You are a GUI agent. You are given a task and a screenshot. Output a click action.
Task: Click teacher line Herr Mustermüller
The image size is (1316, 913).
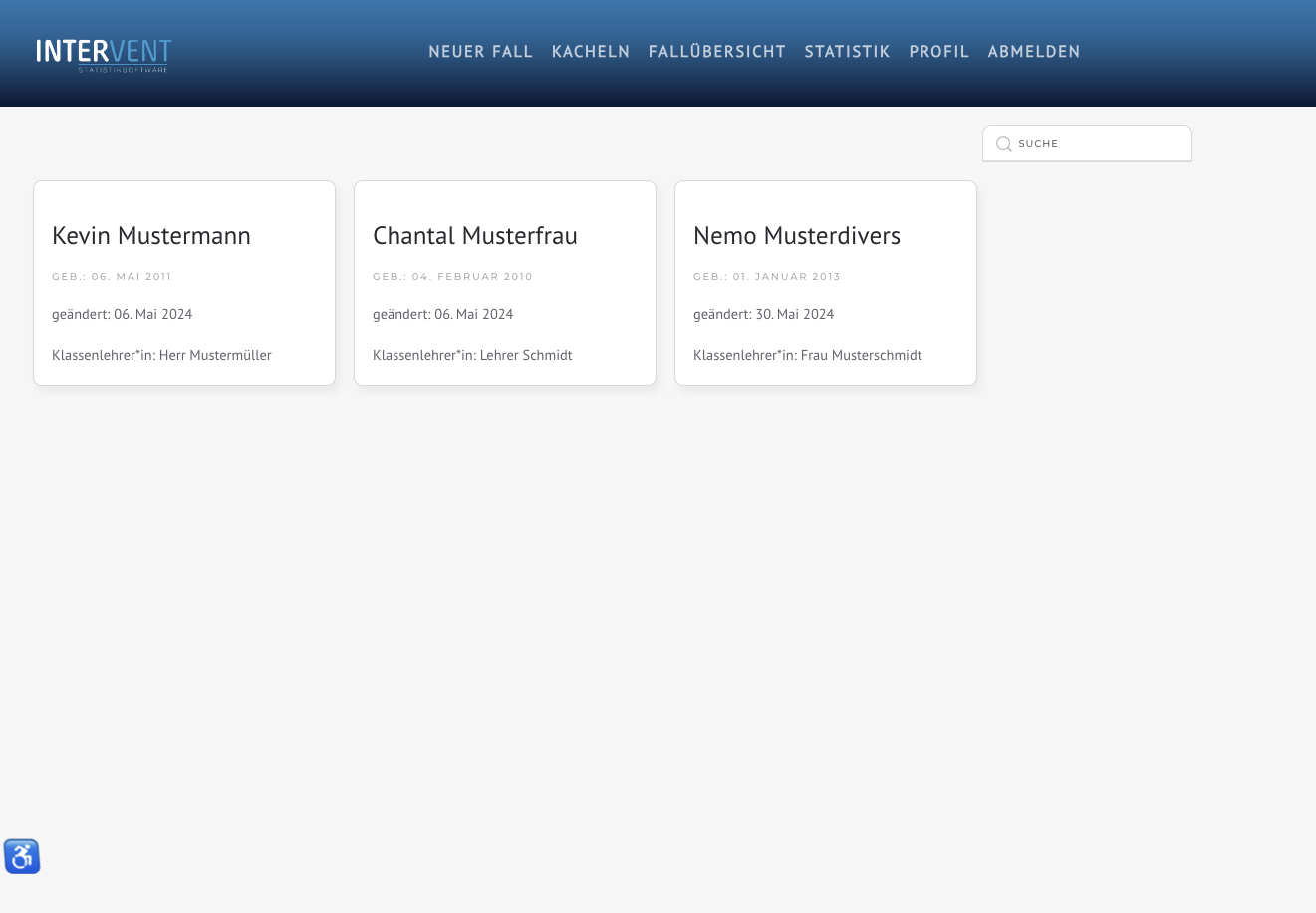point(161,355)
